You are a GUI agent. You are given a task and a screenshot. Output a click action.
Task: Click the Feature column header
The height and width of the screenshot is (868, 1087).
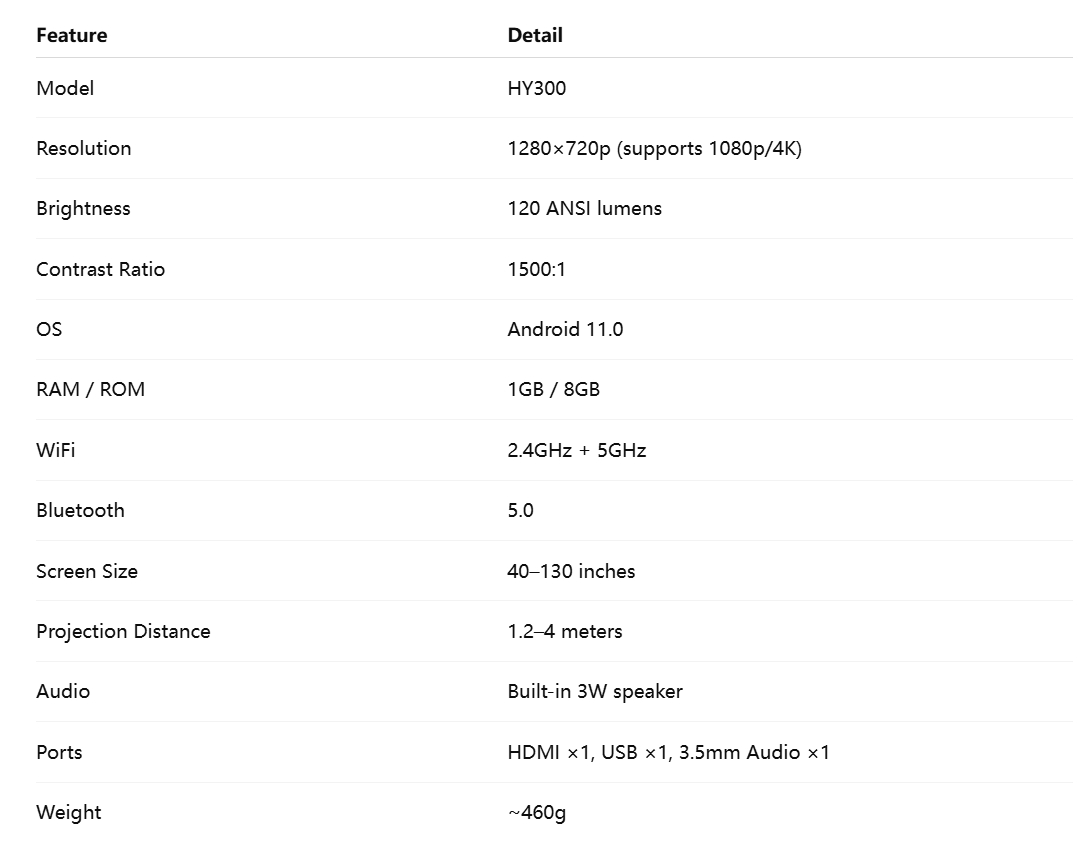point(71,35)
